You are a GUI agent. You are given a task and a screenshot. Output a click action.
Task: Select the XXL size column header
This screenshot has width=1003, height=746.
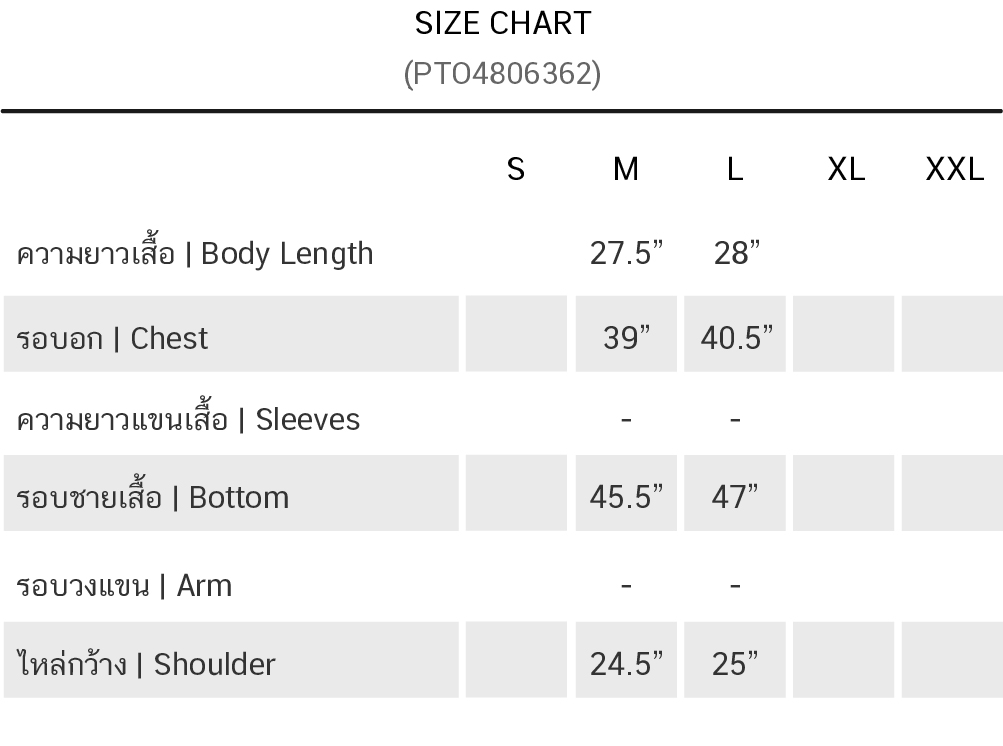954,169
